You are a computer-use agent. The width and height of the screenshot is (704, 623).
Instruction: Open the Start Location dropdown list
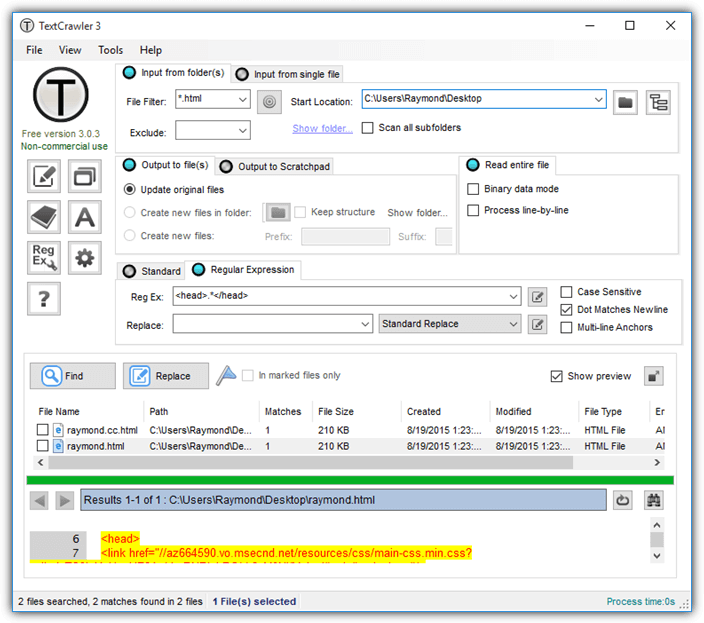pyautogui.click(x=598, y=99)
